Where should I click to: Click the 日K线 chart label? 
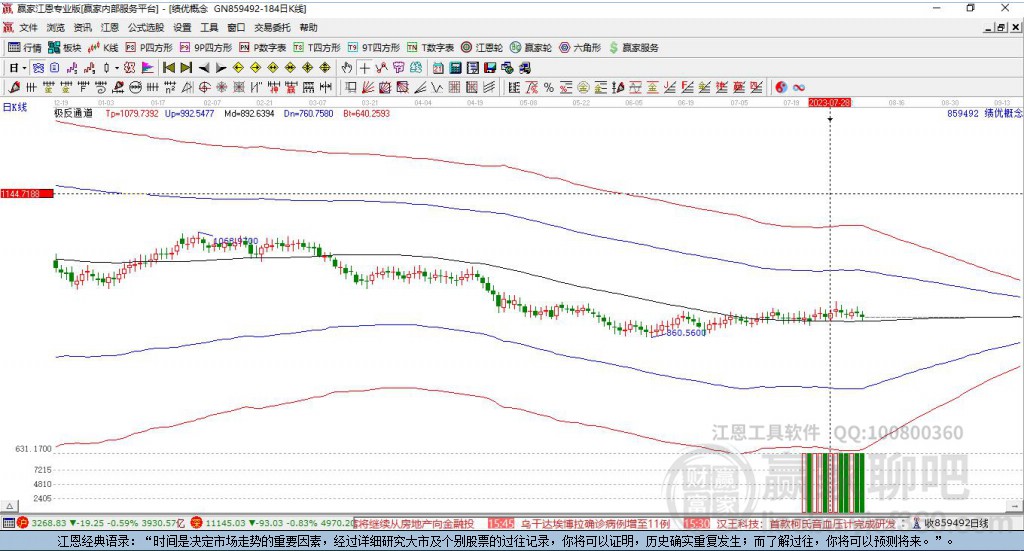coord(15,108)
